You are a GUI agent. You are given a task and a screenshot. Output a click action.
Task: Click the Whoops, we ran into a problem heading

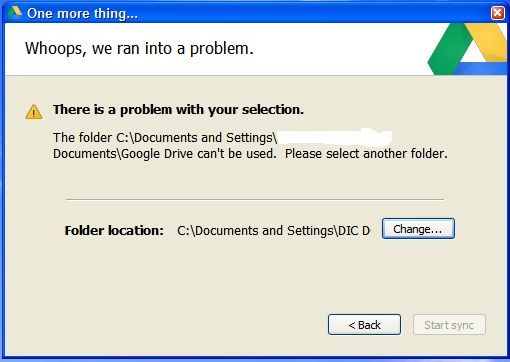[x=139, y=49]
